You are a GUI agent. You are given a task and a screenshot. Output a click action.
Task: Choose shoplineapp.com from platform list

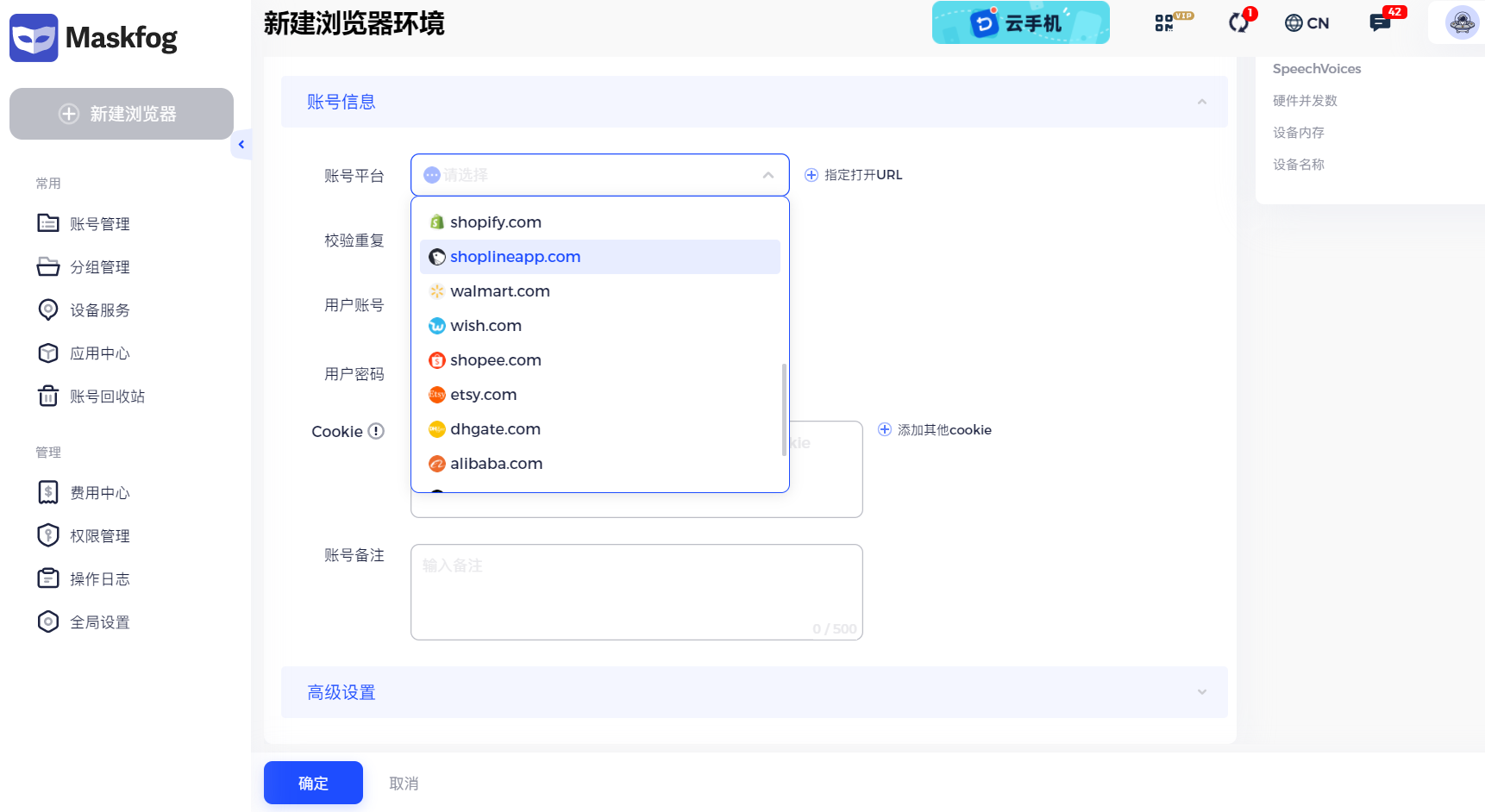coord(600,256)
